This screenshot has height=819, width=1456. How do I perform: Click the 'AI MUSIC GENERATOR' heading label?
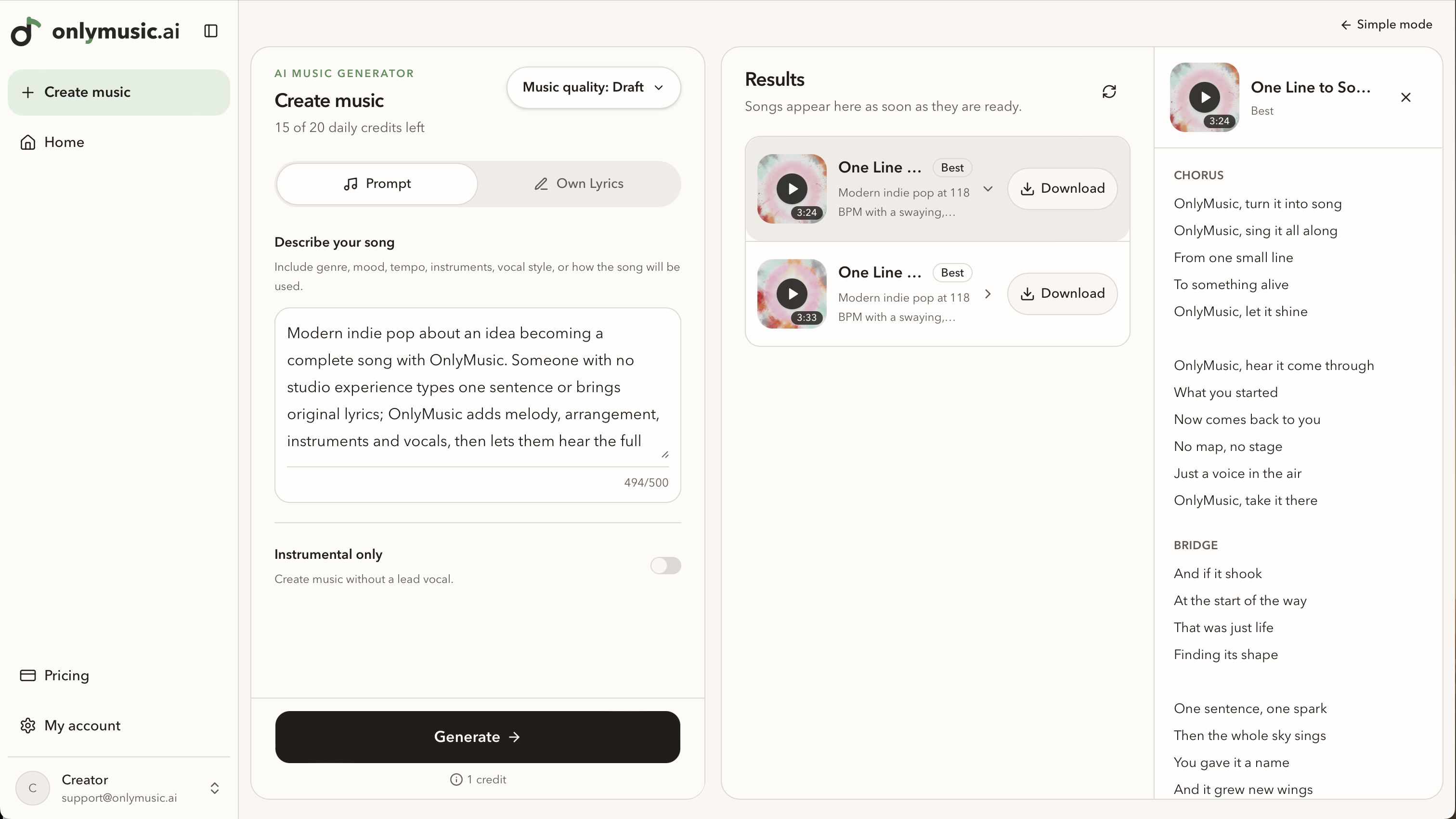click(344, 74)
